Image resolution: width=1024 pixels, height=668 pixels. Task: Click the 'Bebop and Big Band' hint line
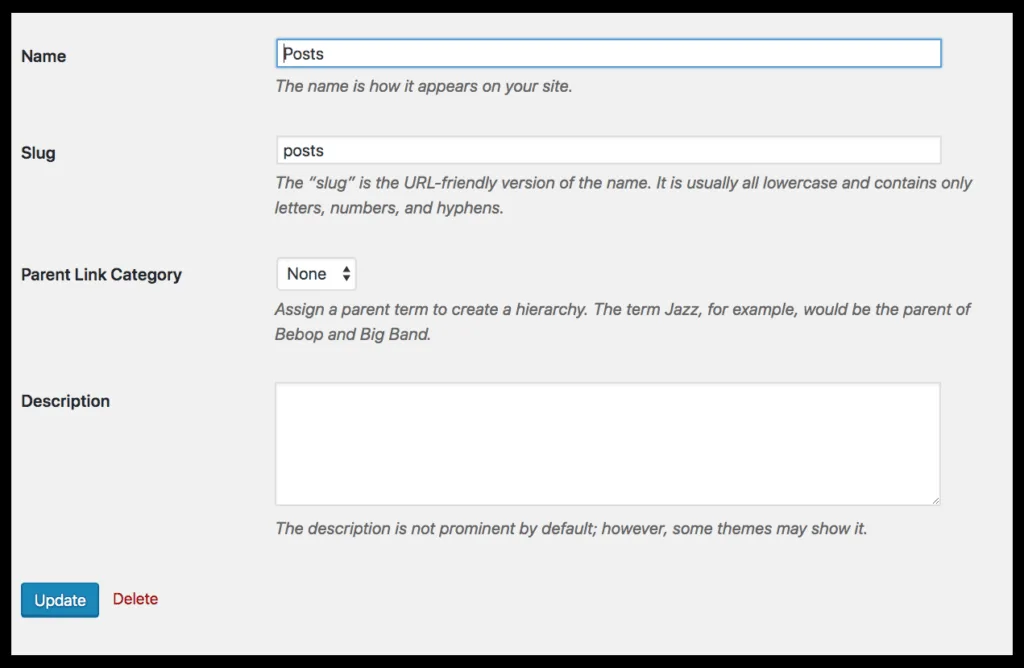352,334
